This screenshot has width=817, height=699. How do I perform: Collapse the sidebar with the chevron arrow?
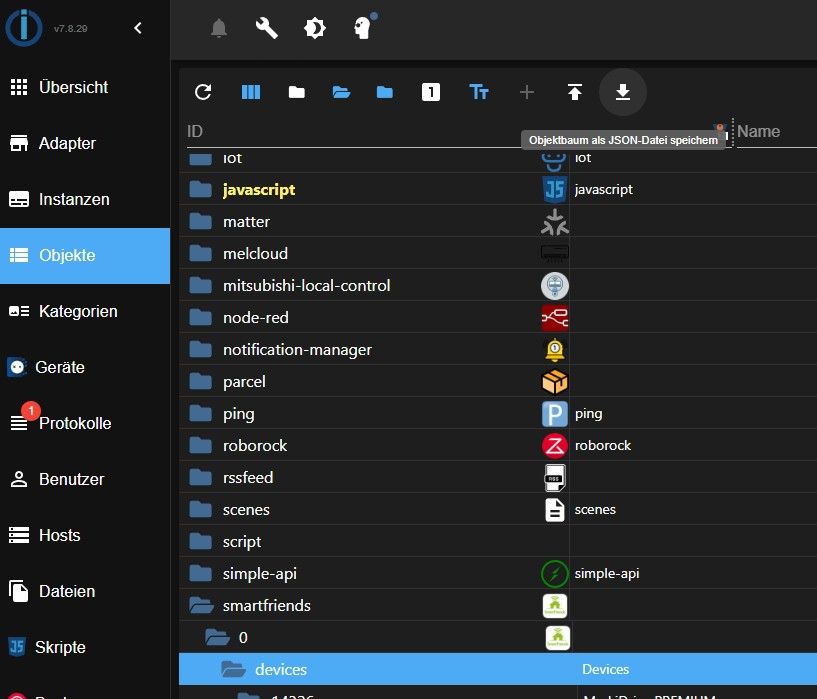pos(138,28)
